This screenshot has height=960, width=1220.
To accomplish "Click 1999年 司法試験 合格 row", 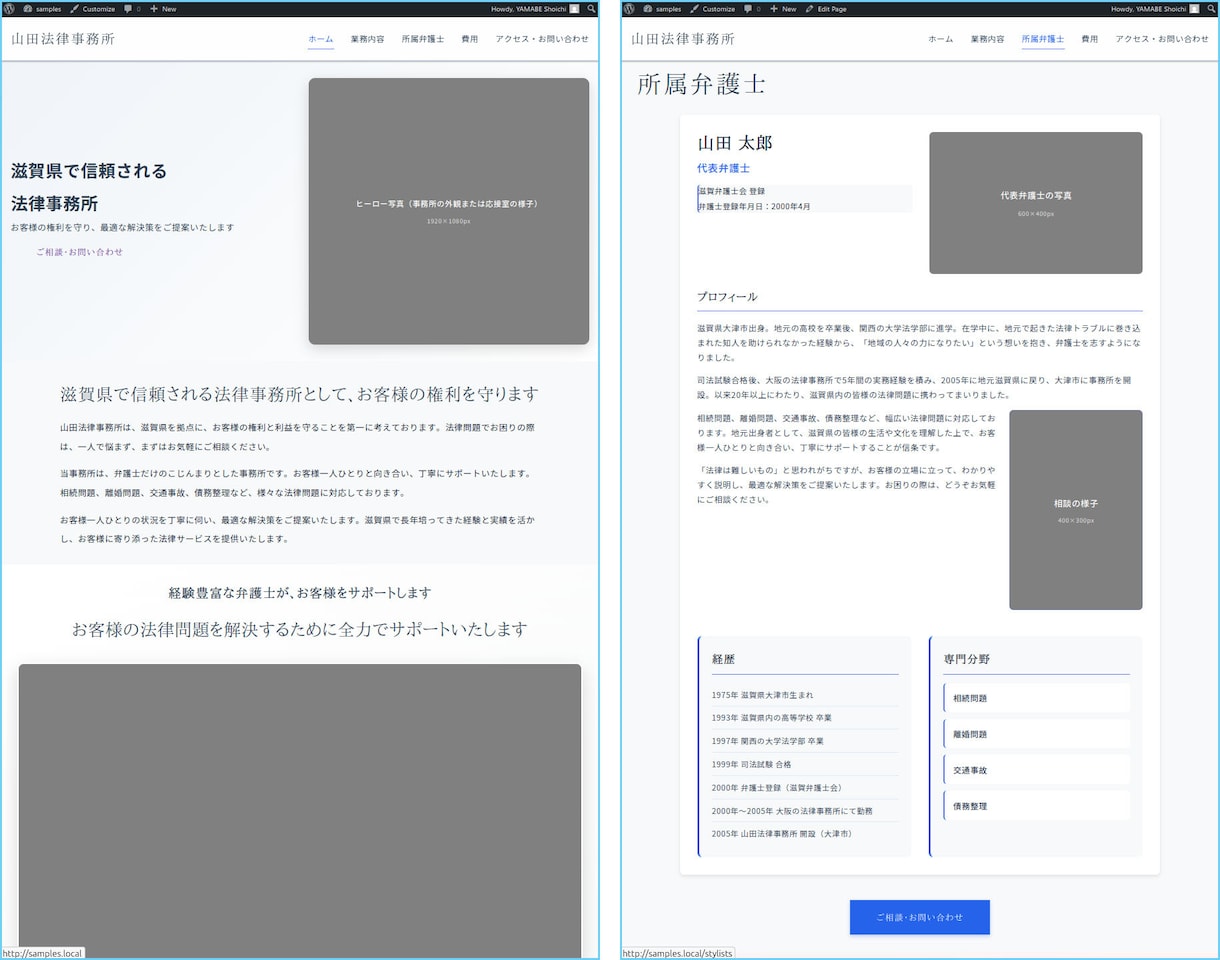I will [x=805, y=764].
